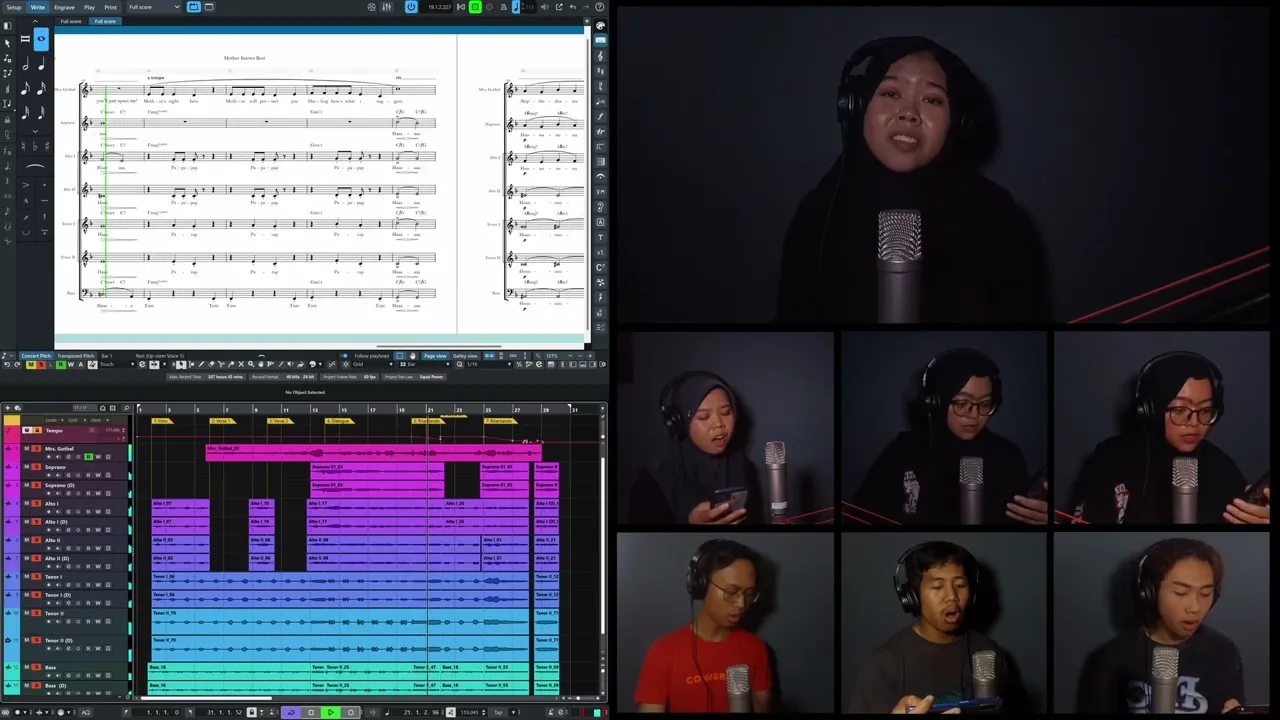Switch to Play mode
Screen dimensions: 1280x720
coord(89,7)
